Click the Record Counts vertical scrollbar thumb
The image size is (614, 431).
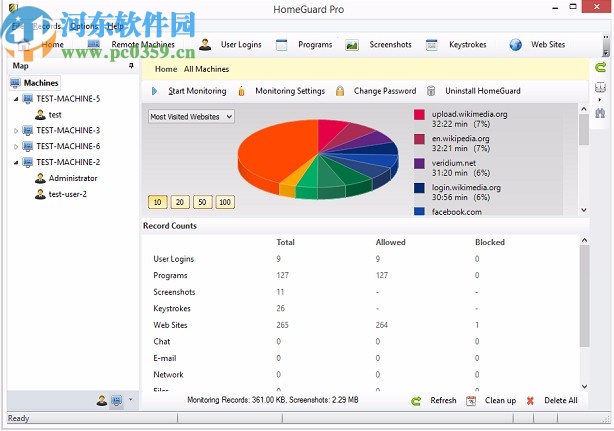(x=584, y=296)
